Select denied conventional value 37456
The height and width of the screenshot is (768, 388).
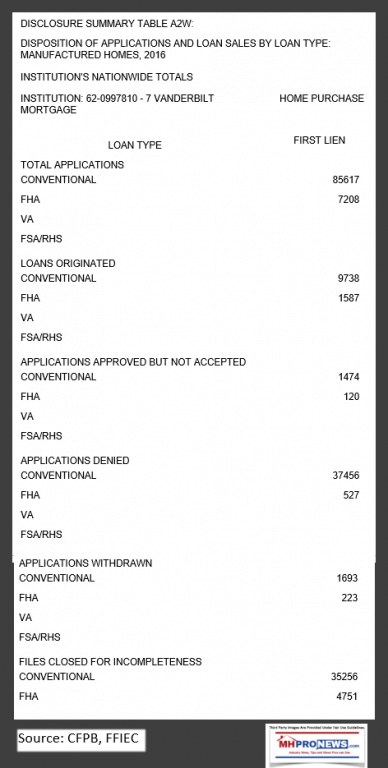click(x=346, y=475)
